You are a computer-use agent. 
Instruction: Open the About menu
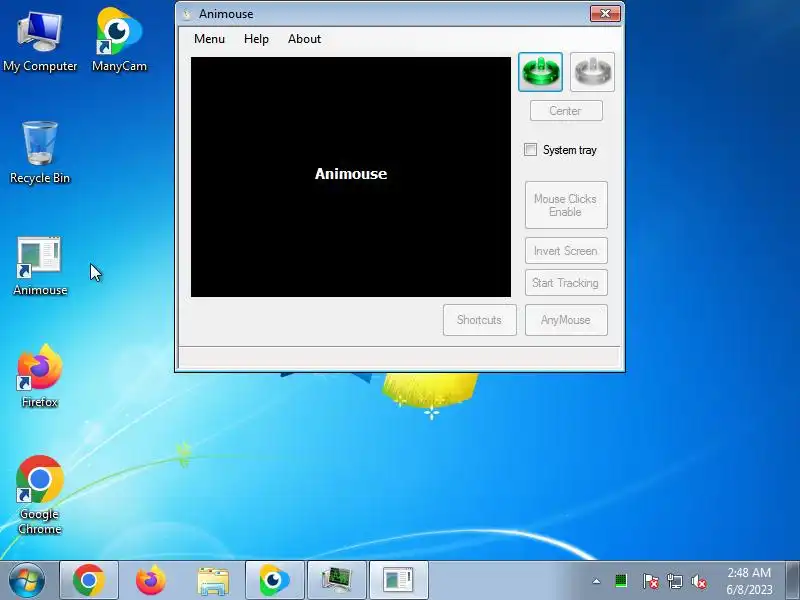[304, 39]
